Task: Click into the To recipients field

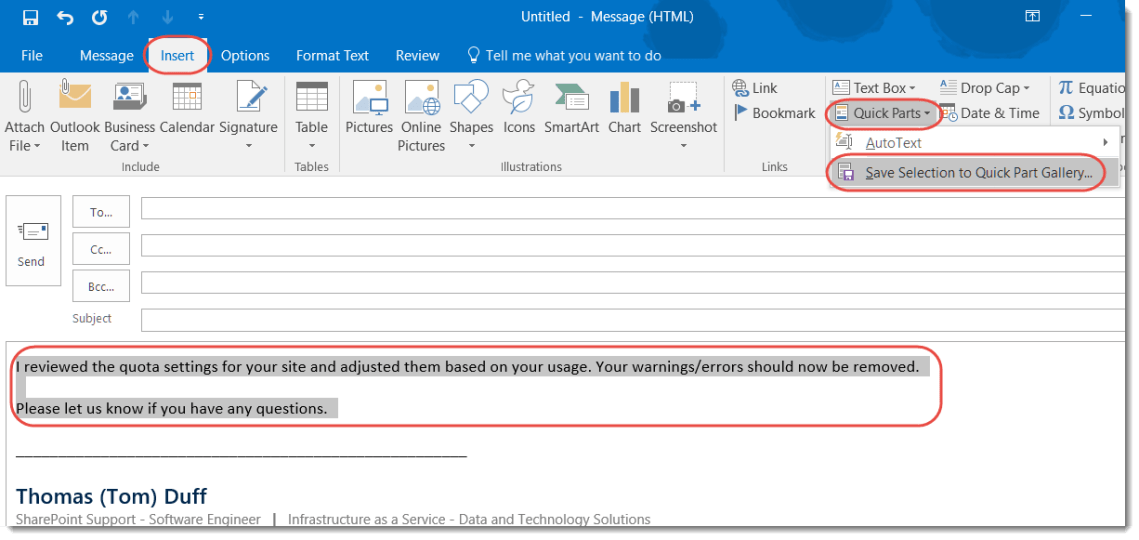Action: coord(633,209)
